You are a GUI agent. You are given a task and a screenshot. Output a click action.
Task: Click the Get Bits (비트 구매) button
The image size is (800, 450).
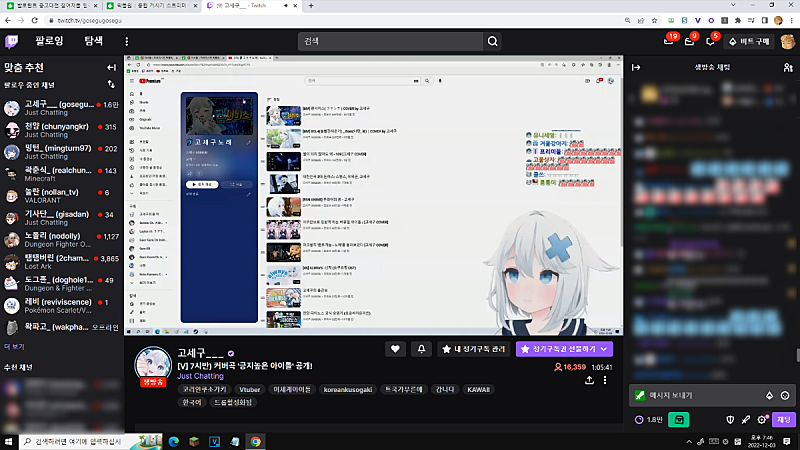coord(749,41)
